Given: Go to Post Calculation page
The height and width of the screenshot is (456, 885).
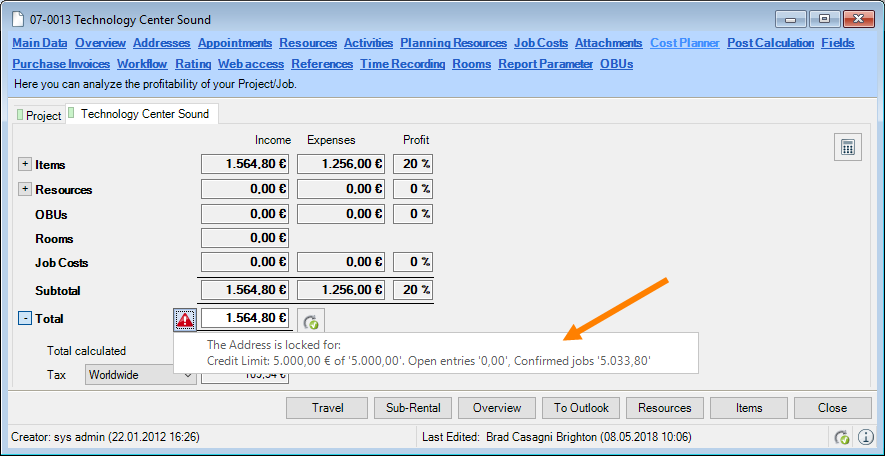Looking at the screenshot, I should (x=771, y=43).
